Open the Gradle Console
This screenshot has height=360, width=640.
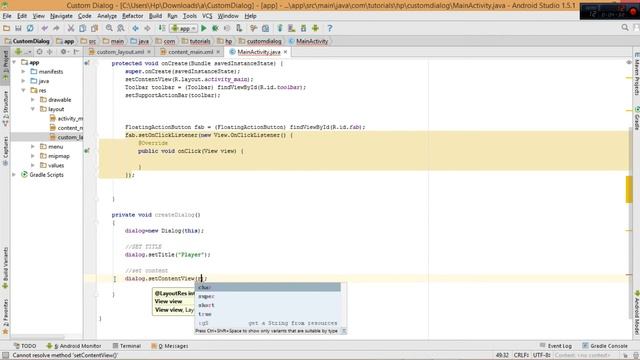click(x=605, y=346)
